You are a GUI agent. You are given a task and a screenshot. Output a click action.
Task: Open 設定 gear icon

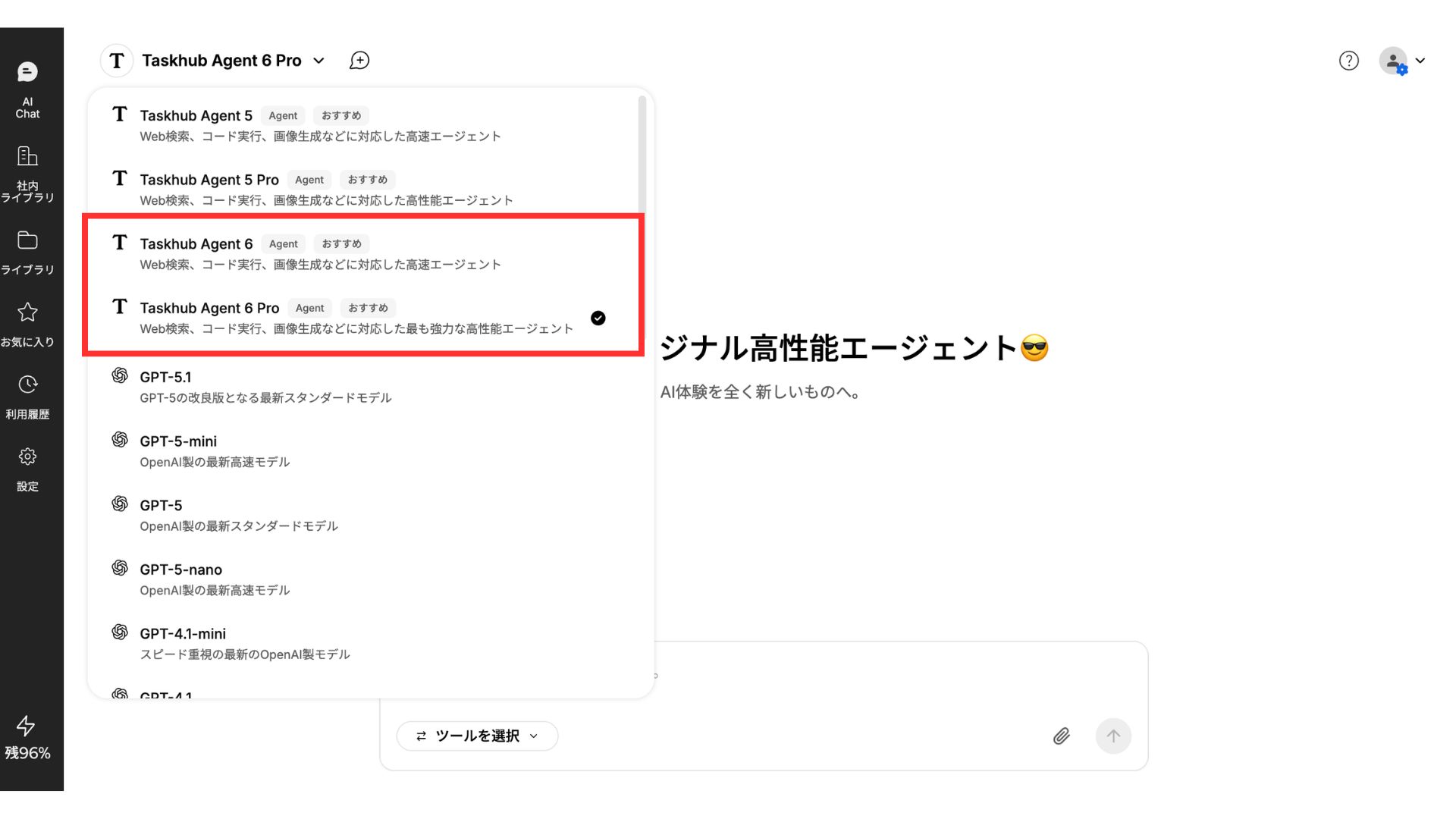27,469
